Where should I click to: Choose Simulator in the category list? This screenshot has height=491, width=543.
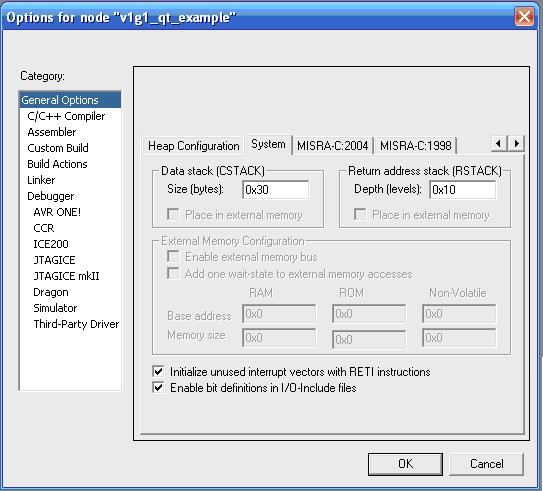coord(55,308)
